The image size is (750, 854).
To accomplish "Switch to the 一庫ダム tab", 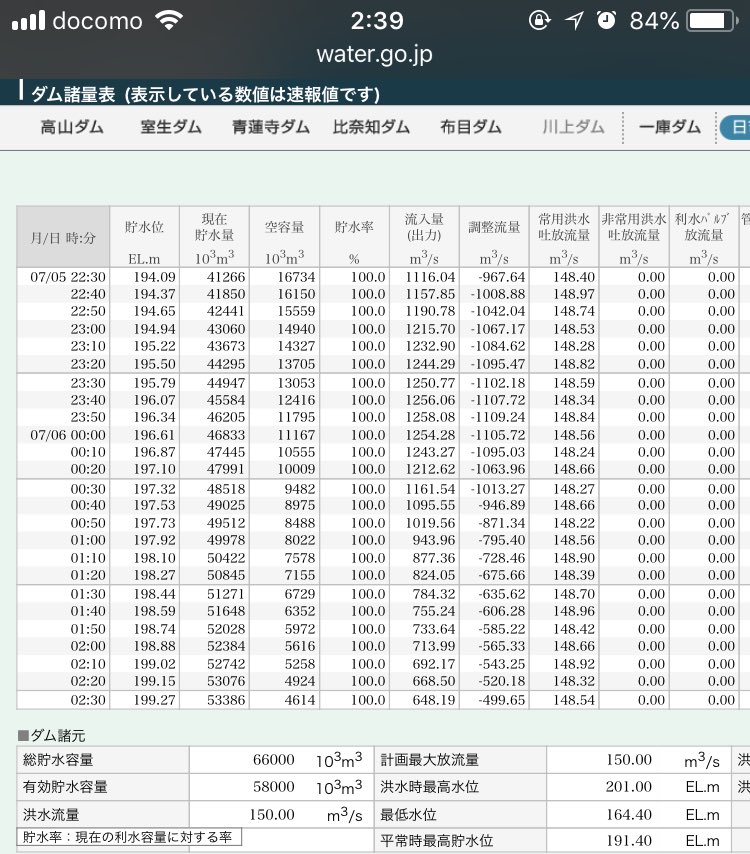I will (669, 127).
